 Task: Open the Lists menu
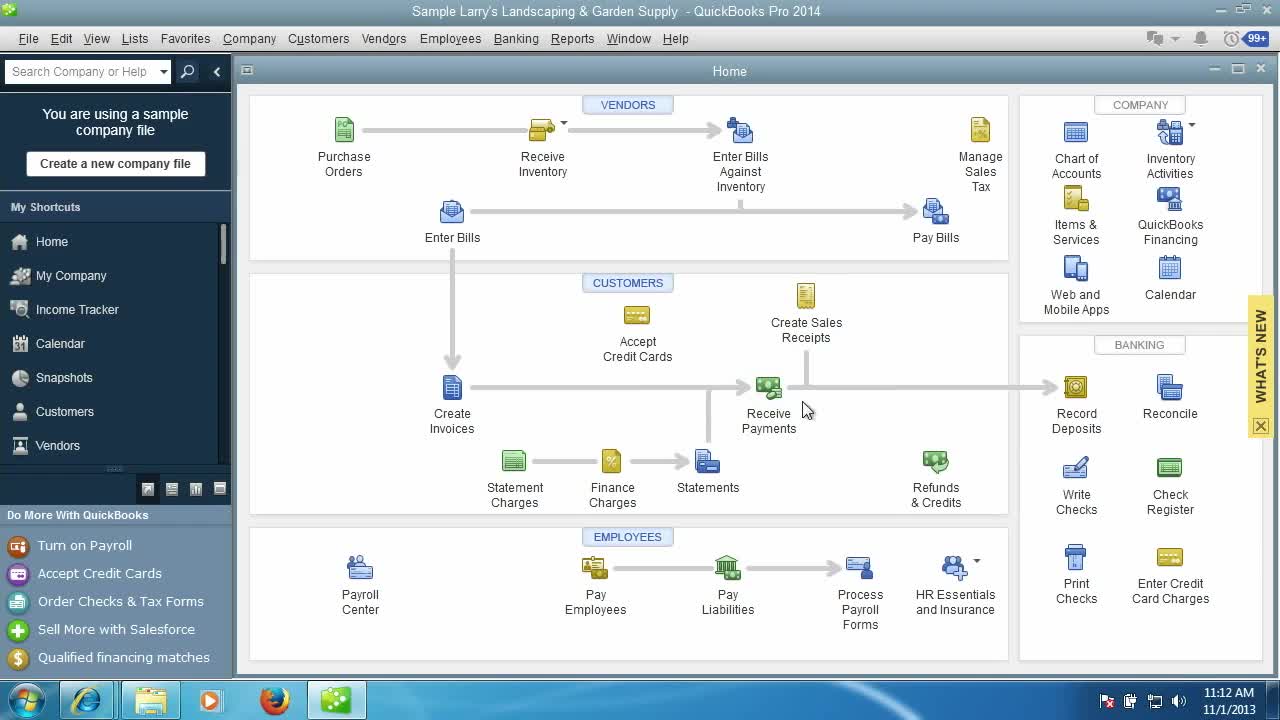point(135,38)
